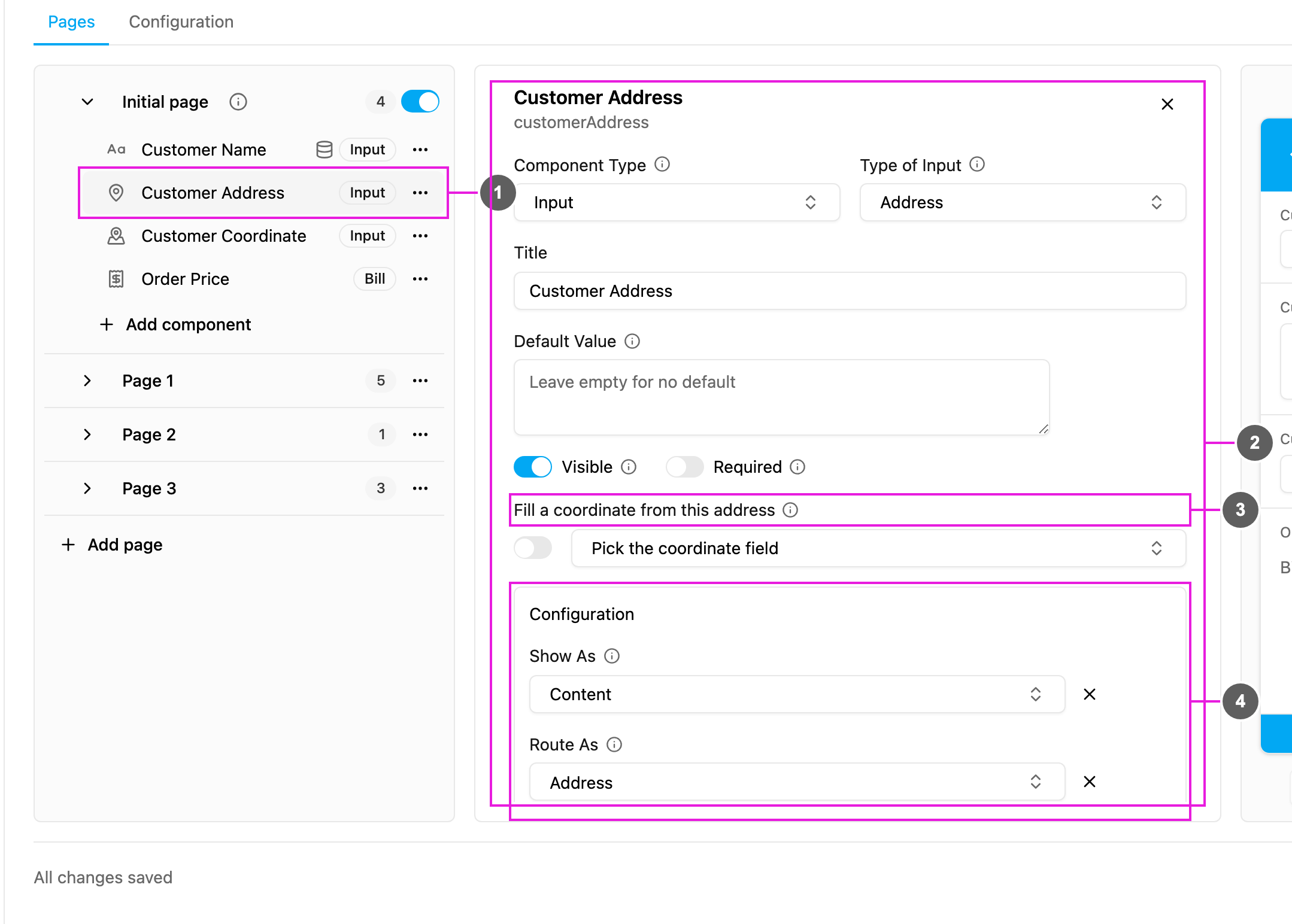Enable fill coordinate from address switch
The width and height of the screenshot is (1292, 924).
tap(533, 548)
